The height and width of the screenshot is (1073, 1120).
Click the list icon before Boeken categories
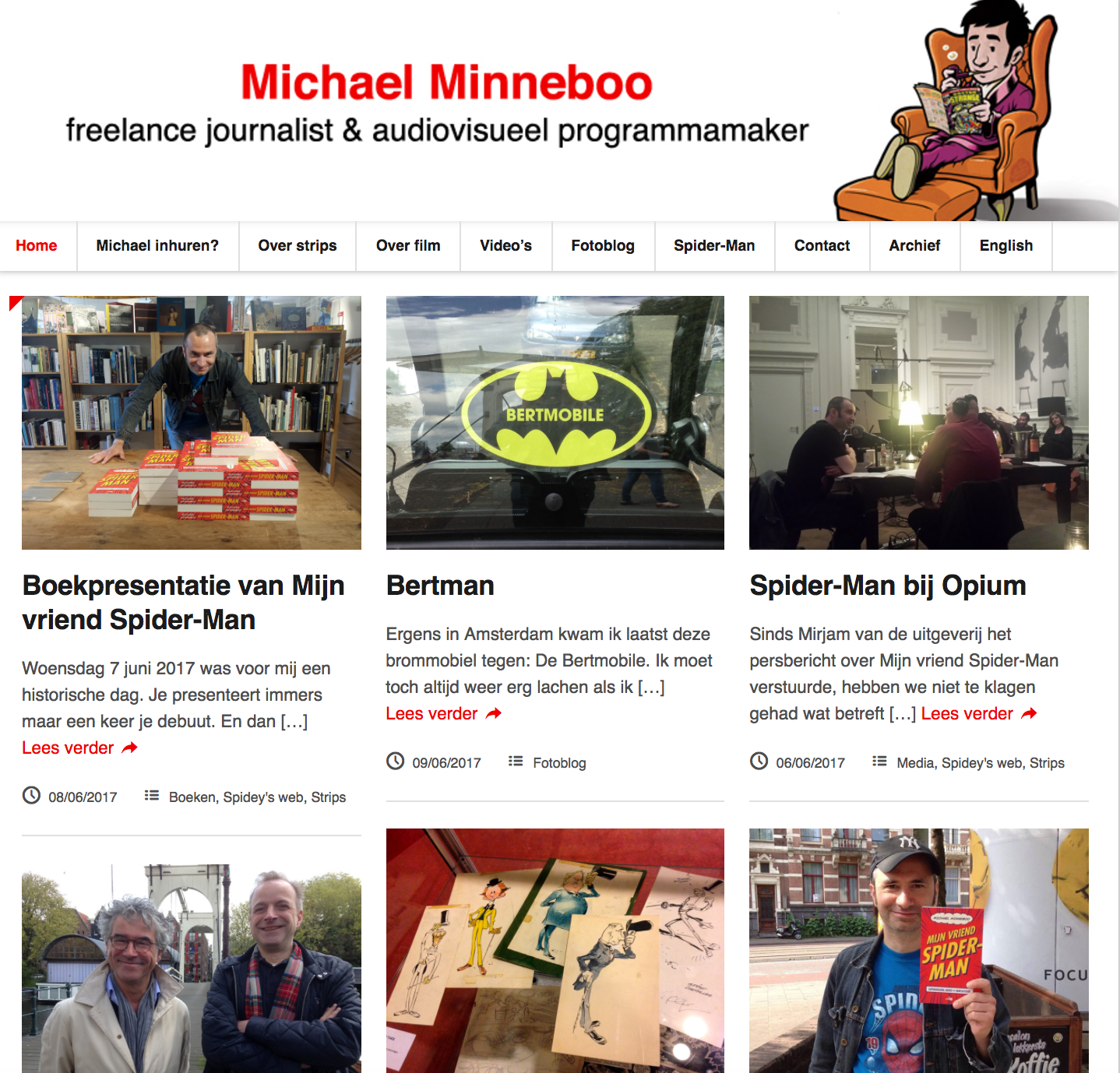152,795
